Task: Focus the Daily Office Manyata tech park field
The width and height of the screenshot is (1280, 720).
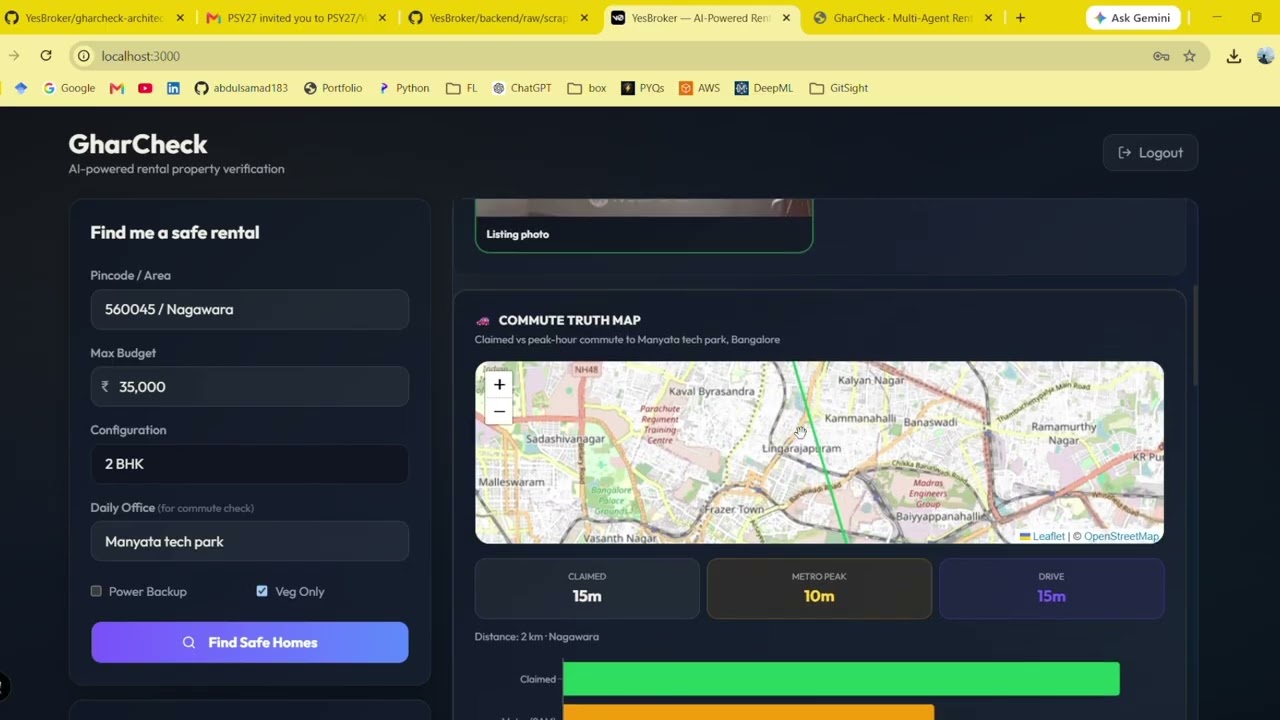Action: coord(250,541)
